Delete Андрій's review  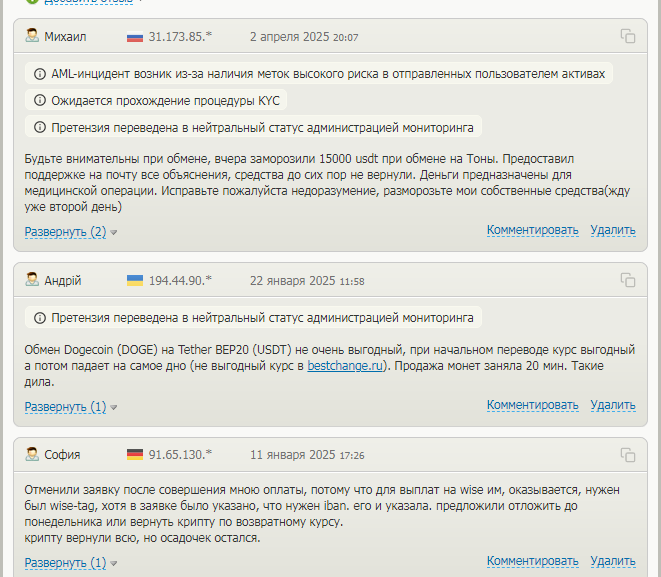pyautogui.click(x=613, y=405)
